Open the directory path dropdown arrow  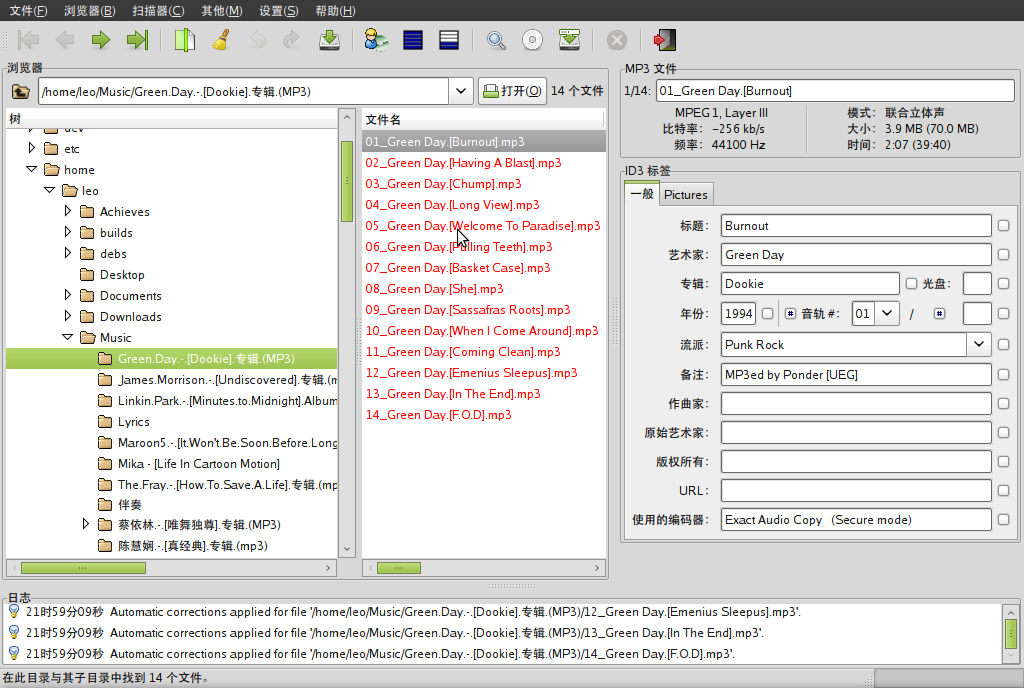pyautogui.click(x=460, y=91)
